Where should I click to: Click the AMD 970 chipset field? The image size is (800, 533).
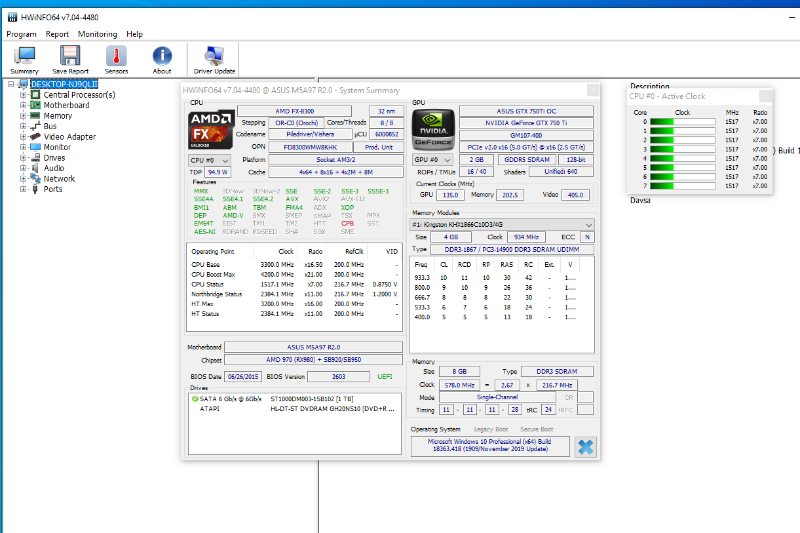313,360
